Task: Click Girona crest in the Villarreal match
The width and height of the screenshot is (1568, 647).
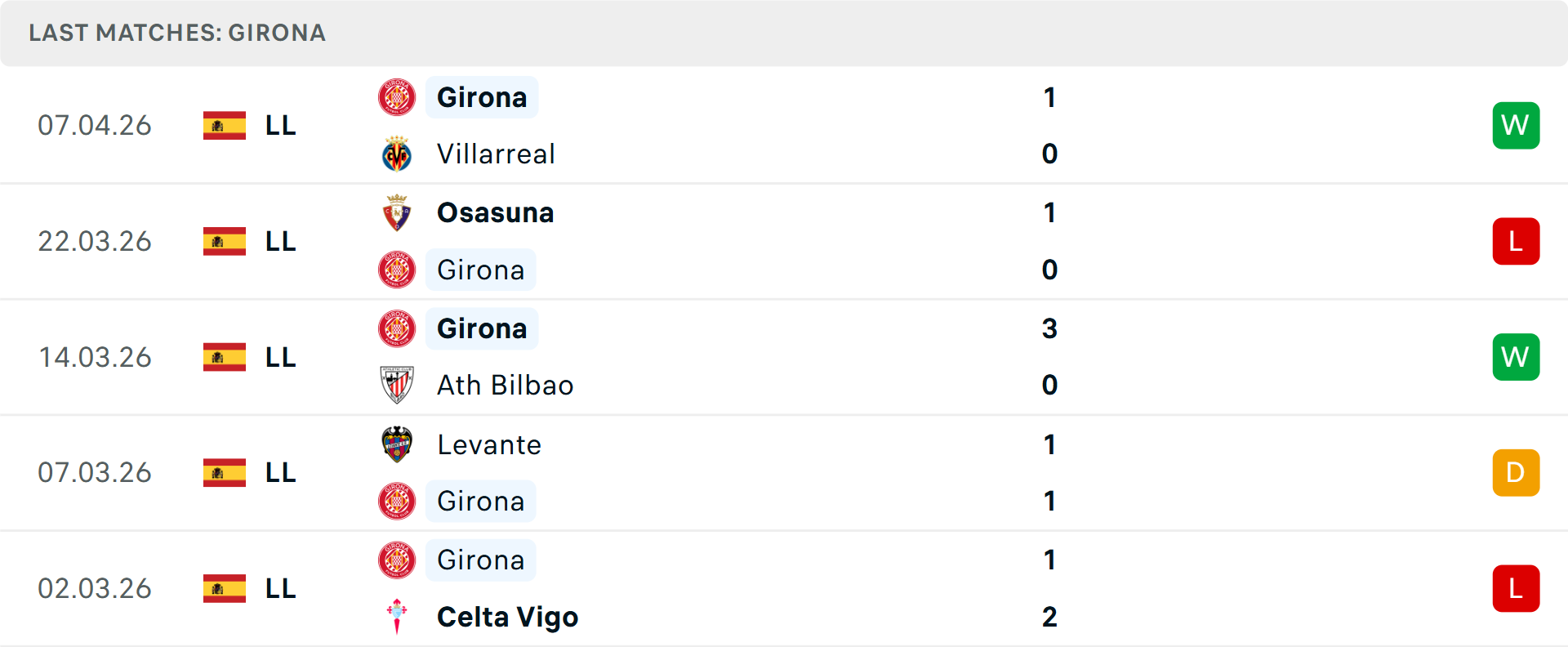Action: point(397,97)
